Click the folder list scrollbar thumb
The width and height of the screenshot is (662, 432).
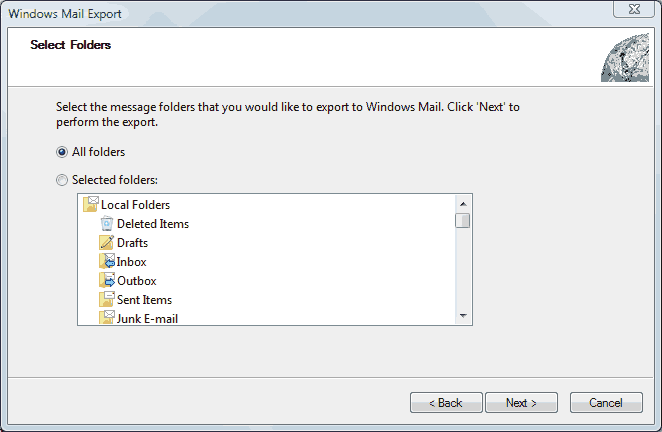tap(463, 220)
